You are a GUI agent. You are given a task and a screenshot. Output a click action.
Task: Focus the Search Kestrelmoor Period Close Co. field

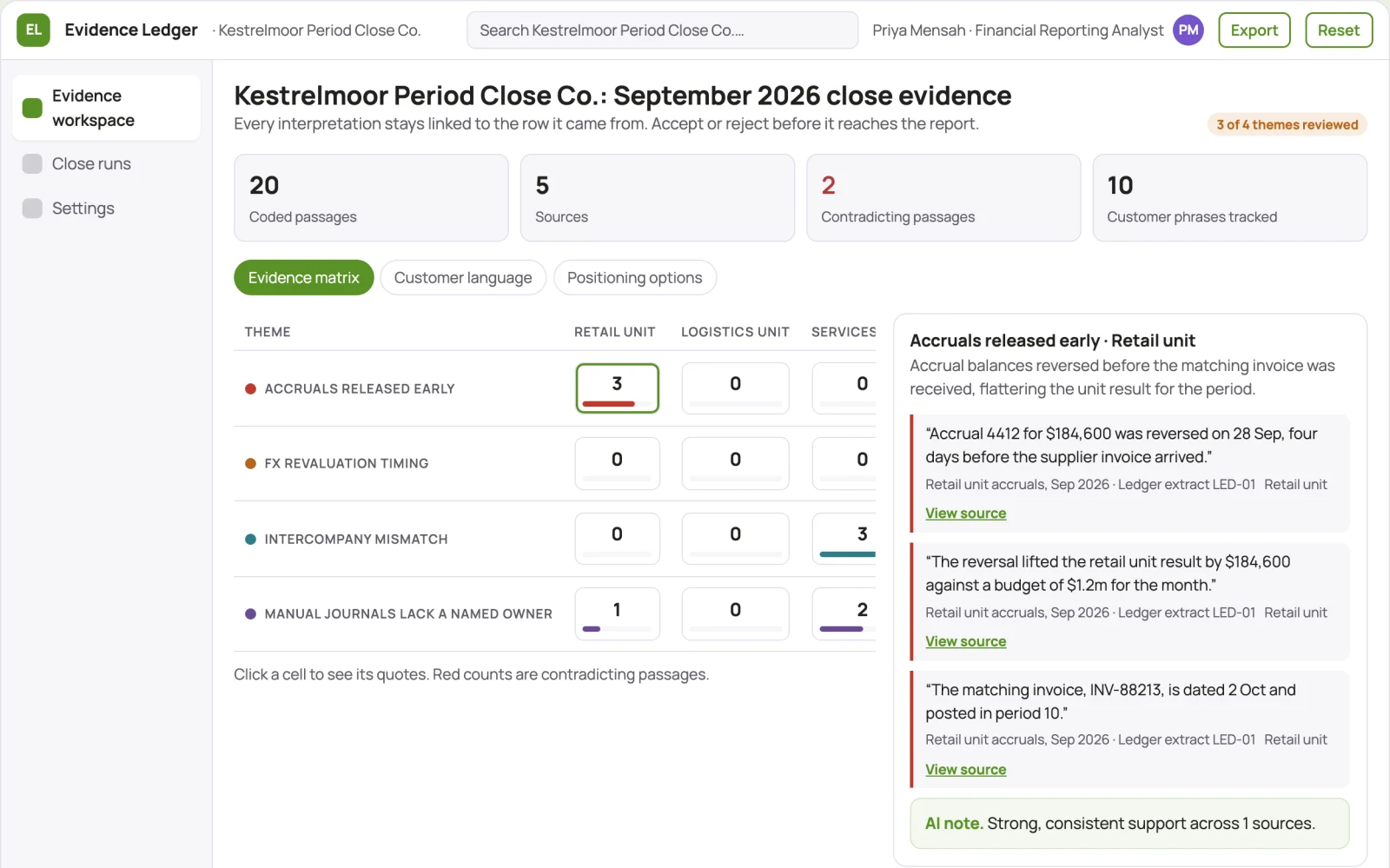(x=662, y=30)
